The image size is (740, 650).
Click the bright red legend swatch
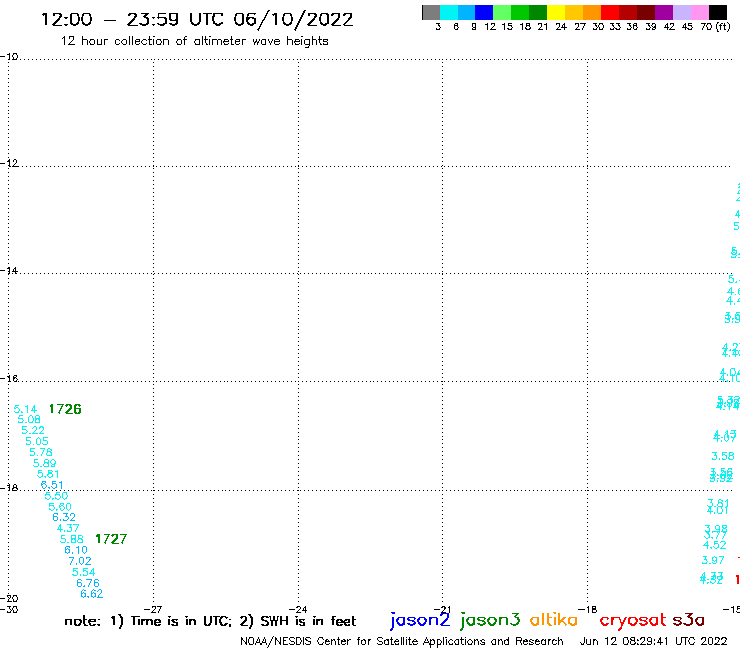coord(610,12)
